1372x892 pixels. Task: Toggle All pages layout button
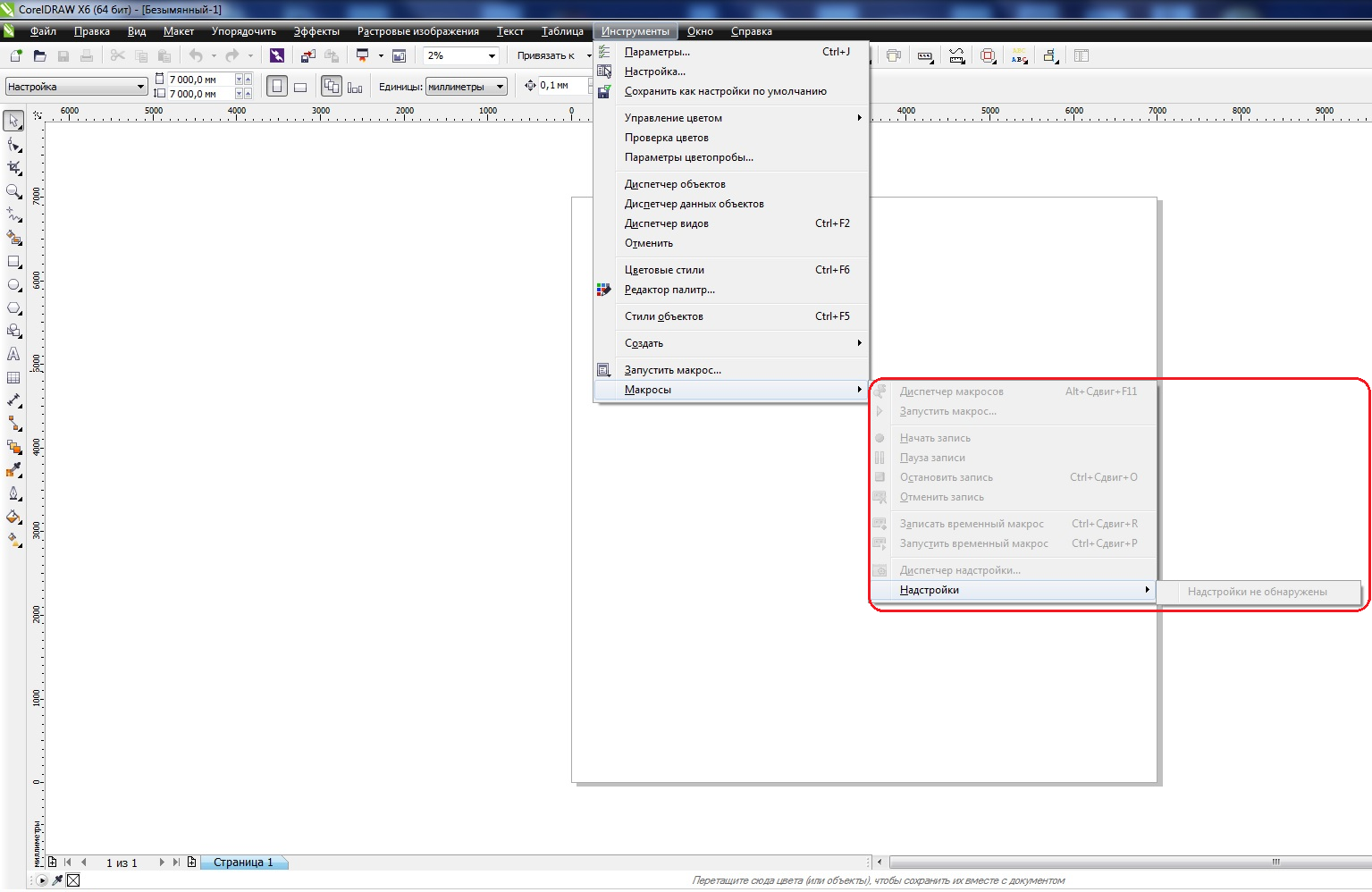click(x=332, y=87)
